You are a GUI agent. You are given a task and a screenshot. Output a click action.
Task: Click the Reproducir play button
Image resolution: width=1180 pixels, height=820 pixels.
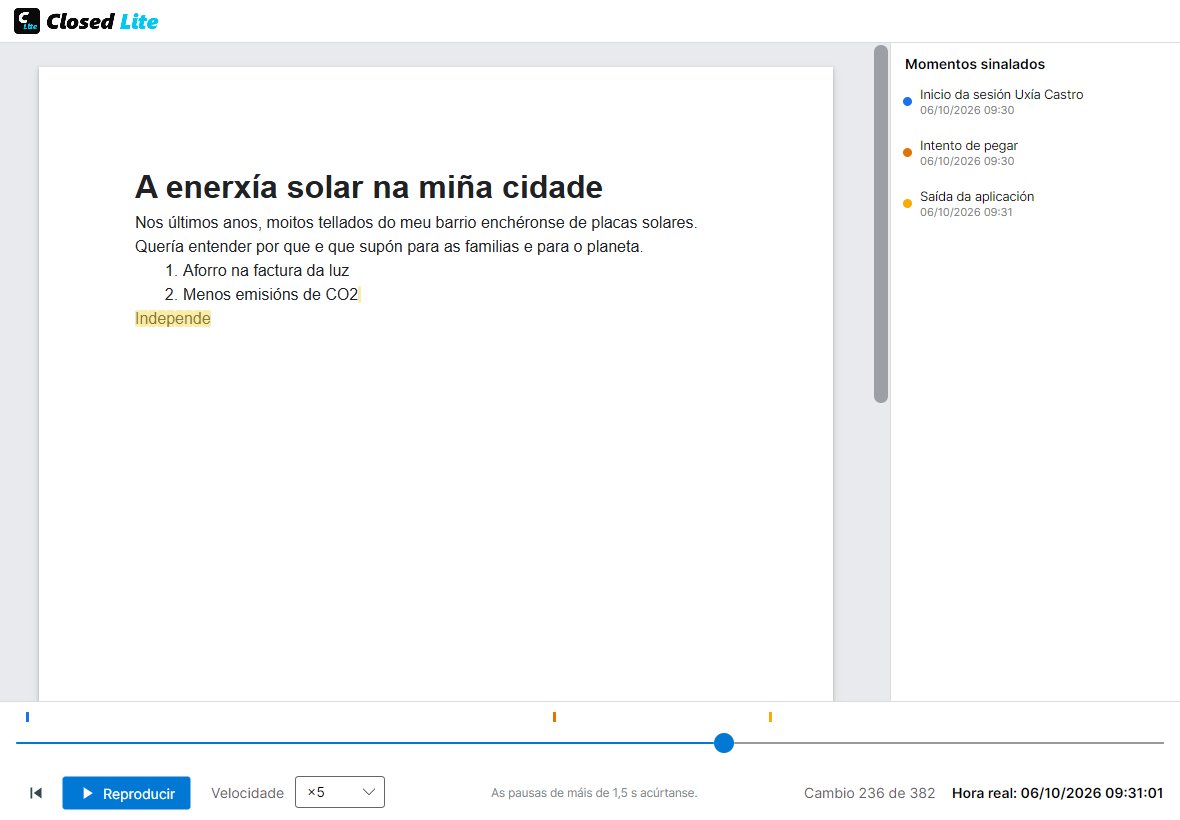point(126,793)
